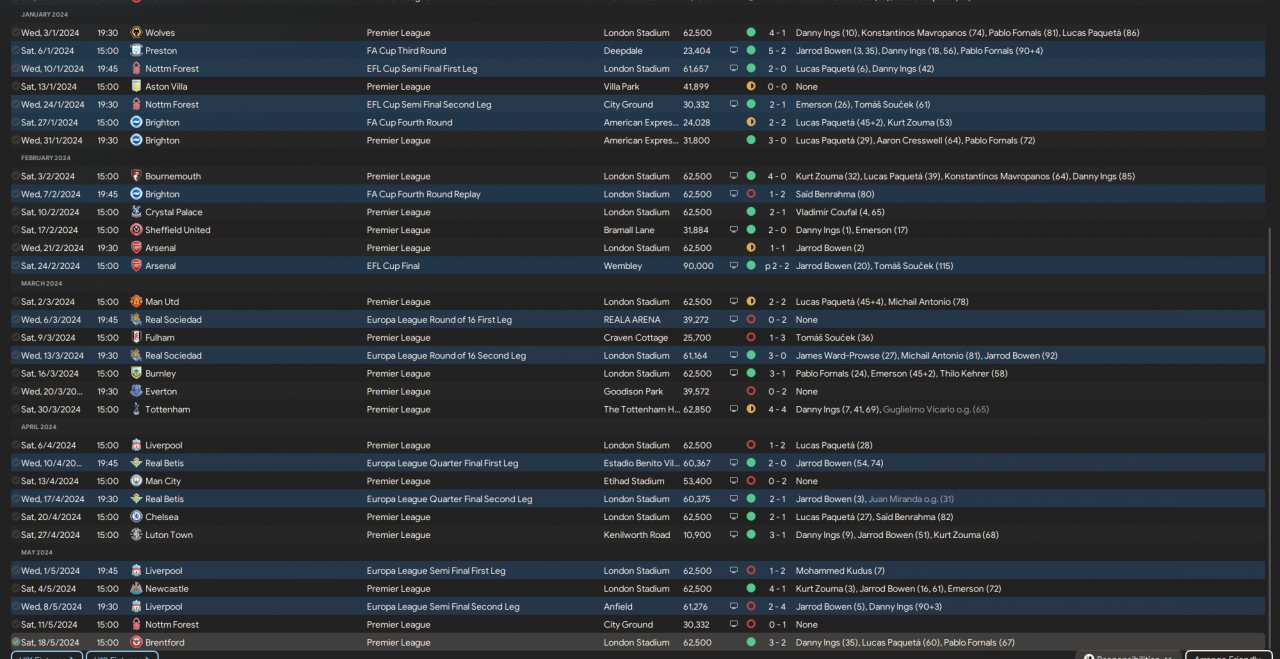Select the Etihad Stadium cell
This screenshot has width=1280, height=659.
tap(634, 482)
